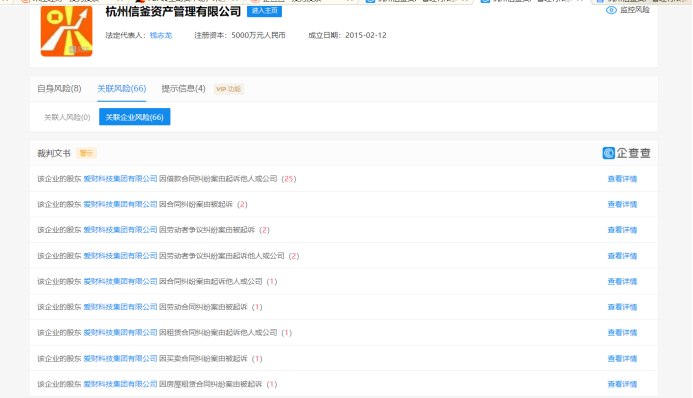Image resolution: width=693 pixels, height=398 pixels.
Task: Open 查看详情 for 房屋租赁合同纠纷 row
Action: 622,384
